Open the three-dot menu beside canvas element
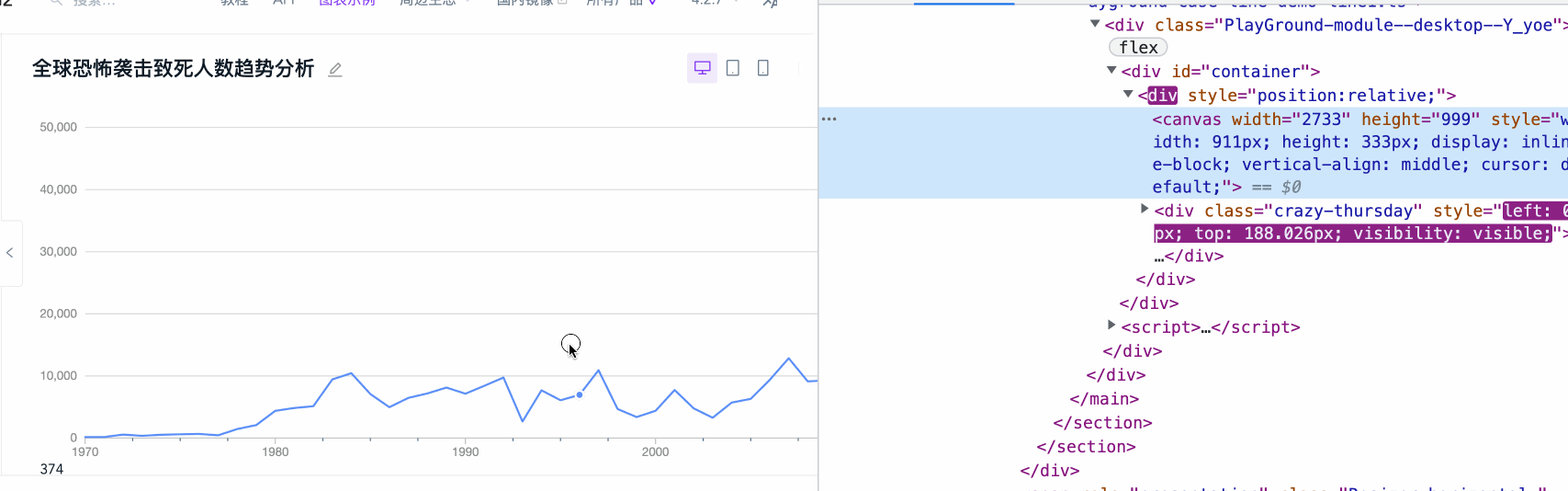1568x491 pixels. tap(829, 119)
